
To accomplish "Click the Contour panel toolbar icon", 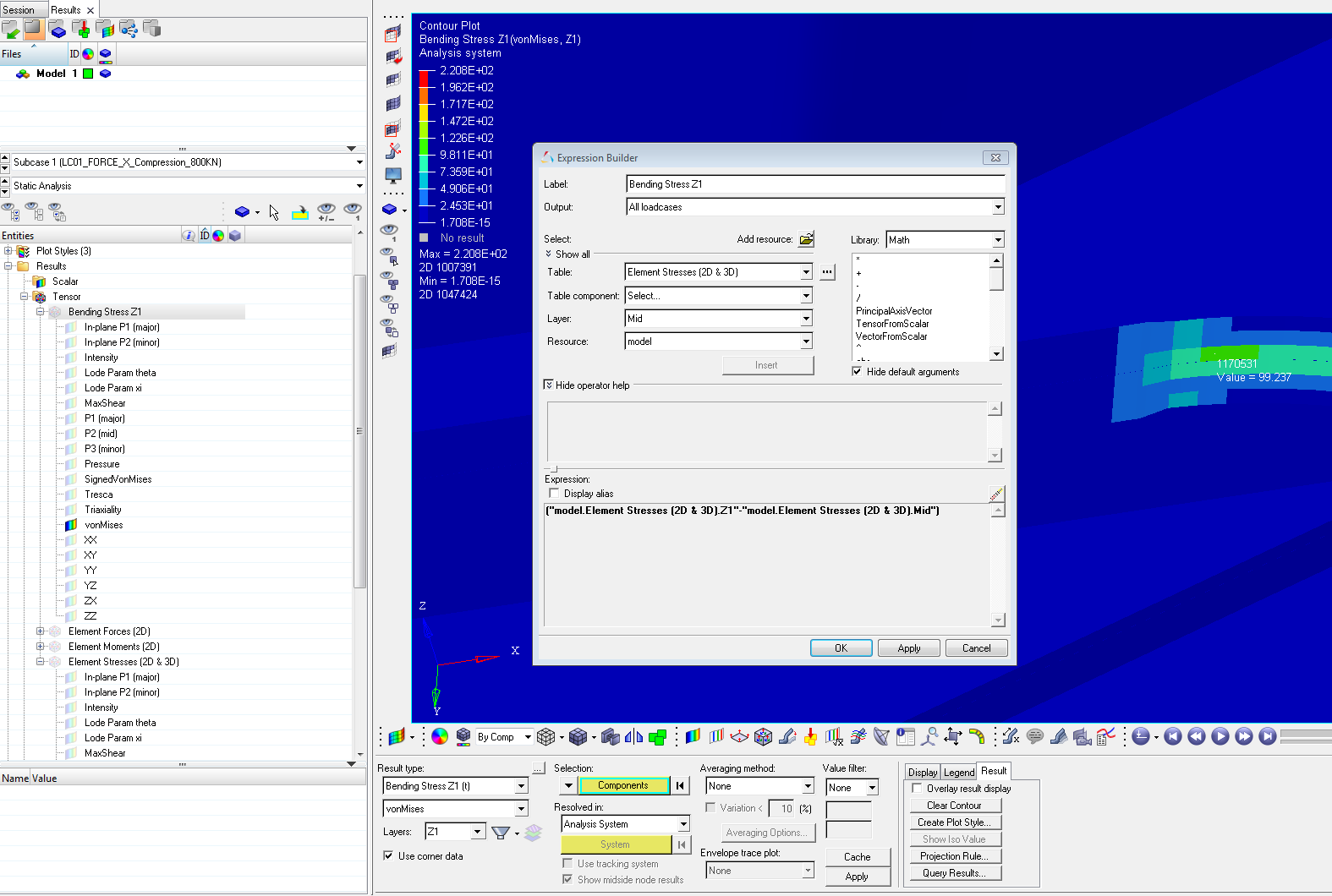I will 693,736.
